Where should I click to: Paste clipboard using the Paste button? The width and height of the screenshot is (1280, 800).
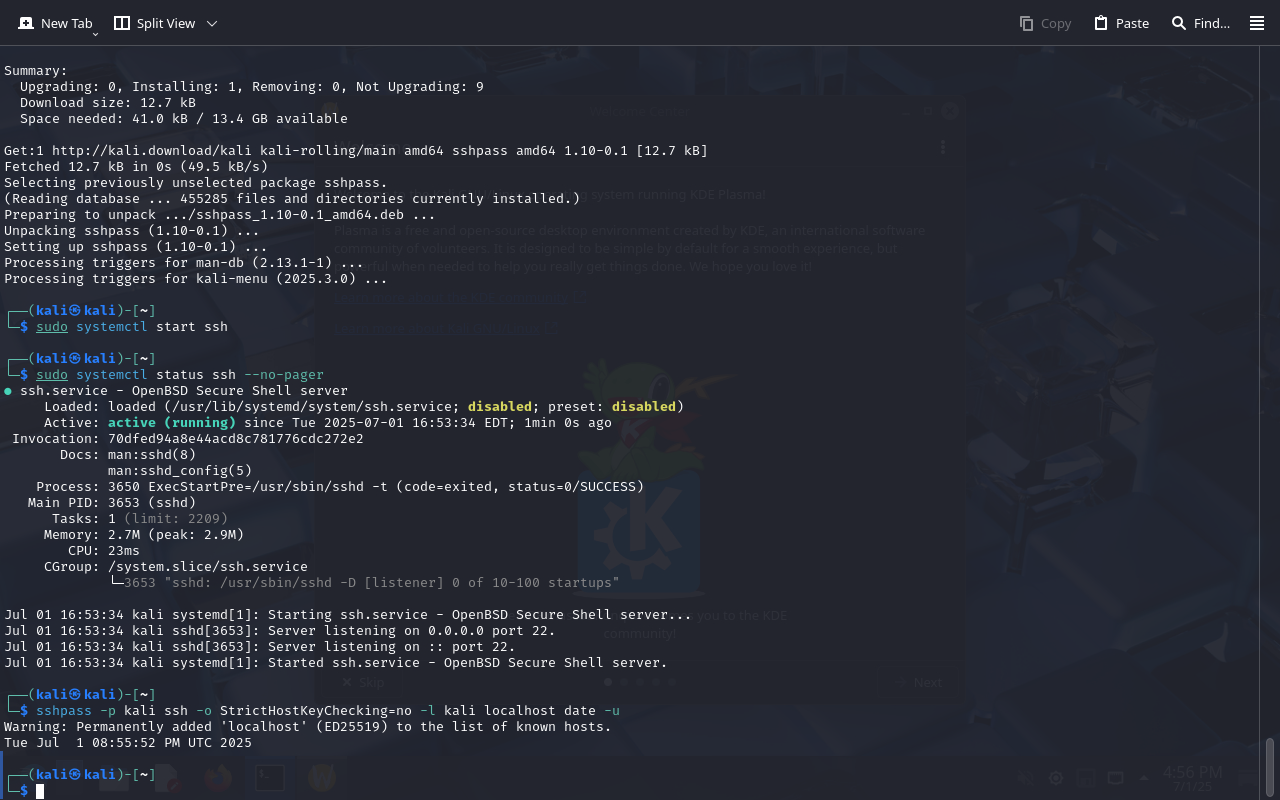click(x=1121, y=23)
